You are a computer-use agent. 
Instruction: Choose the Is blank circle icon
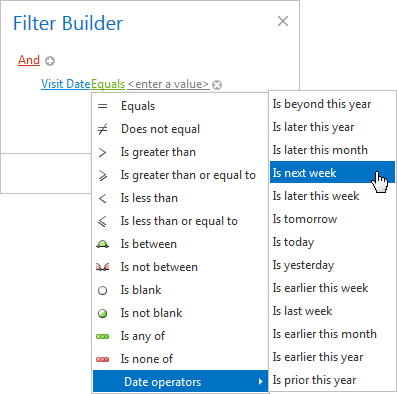click(x=102, y=290)
